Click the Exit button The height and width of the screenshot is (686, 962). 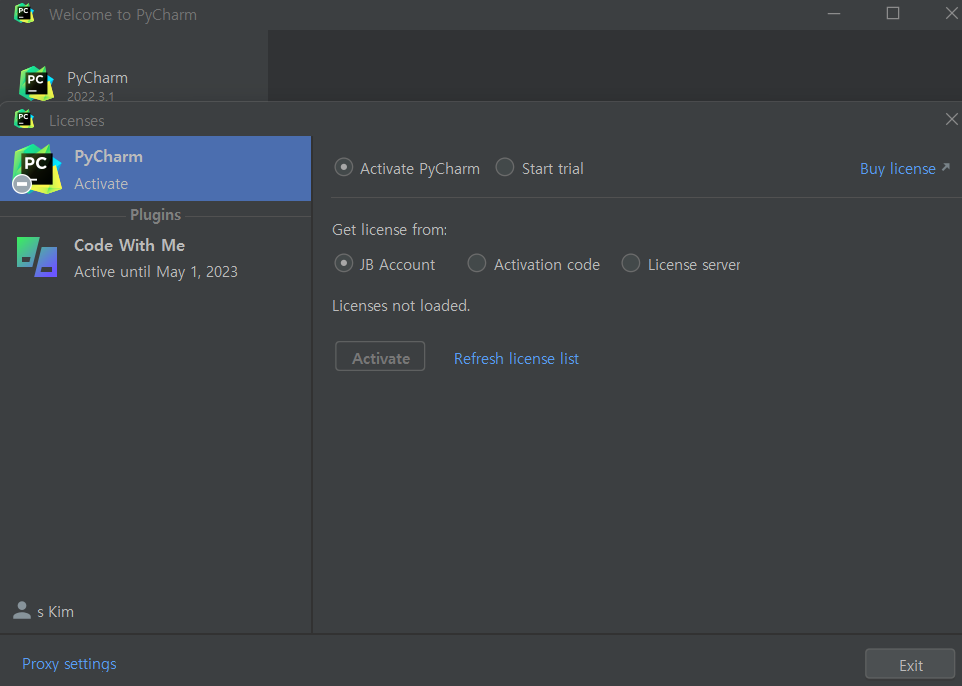click(x=910, y=665)
